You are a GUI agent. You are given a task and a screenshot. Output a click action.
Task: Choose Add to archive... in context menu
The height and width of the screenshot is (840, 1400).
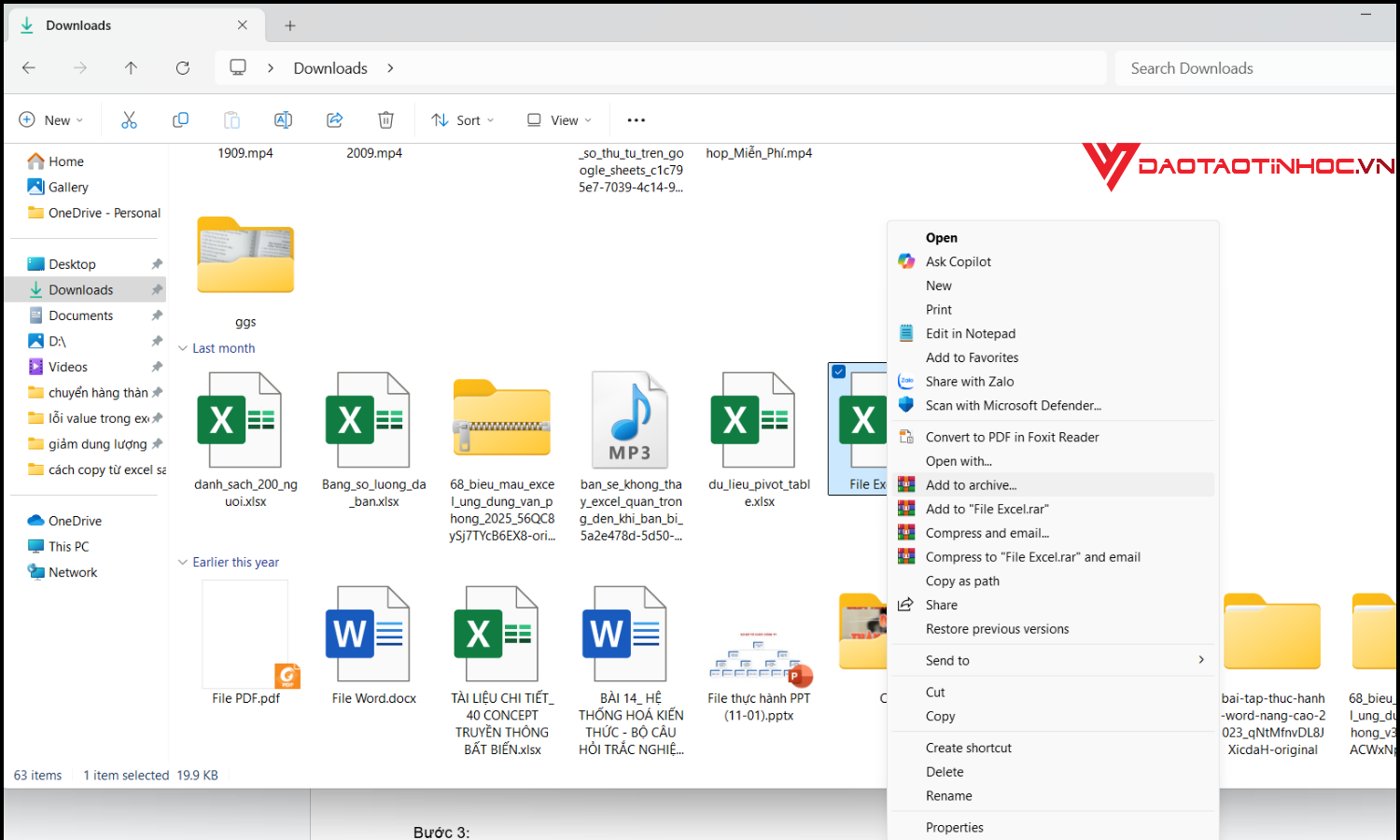(971, 485)
